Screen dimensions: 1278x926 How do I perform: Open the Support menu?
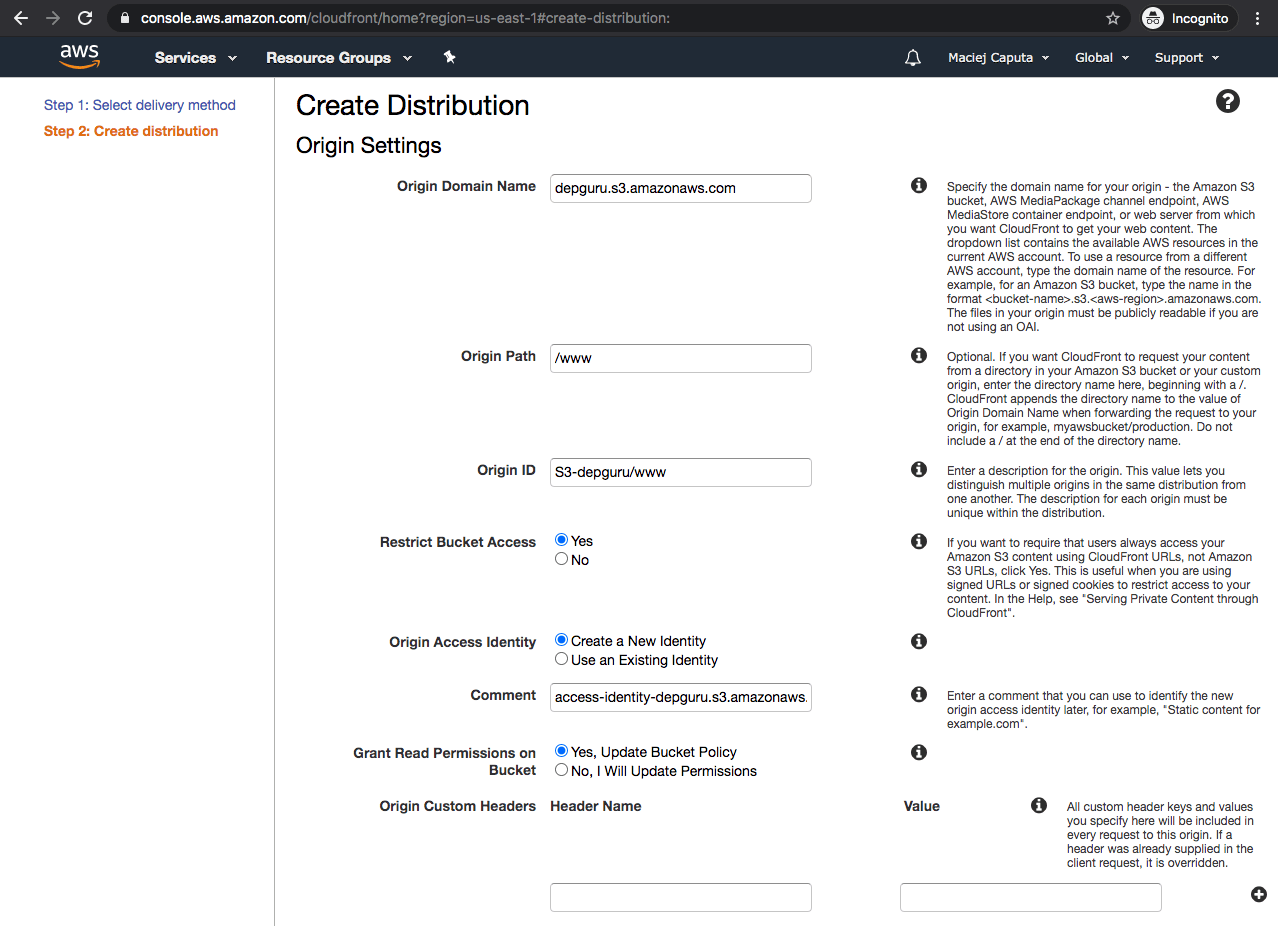coord(1186,58)
